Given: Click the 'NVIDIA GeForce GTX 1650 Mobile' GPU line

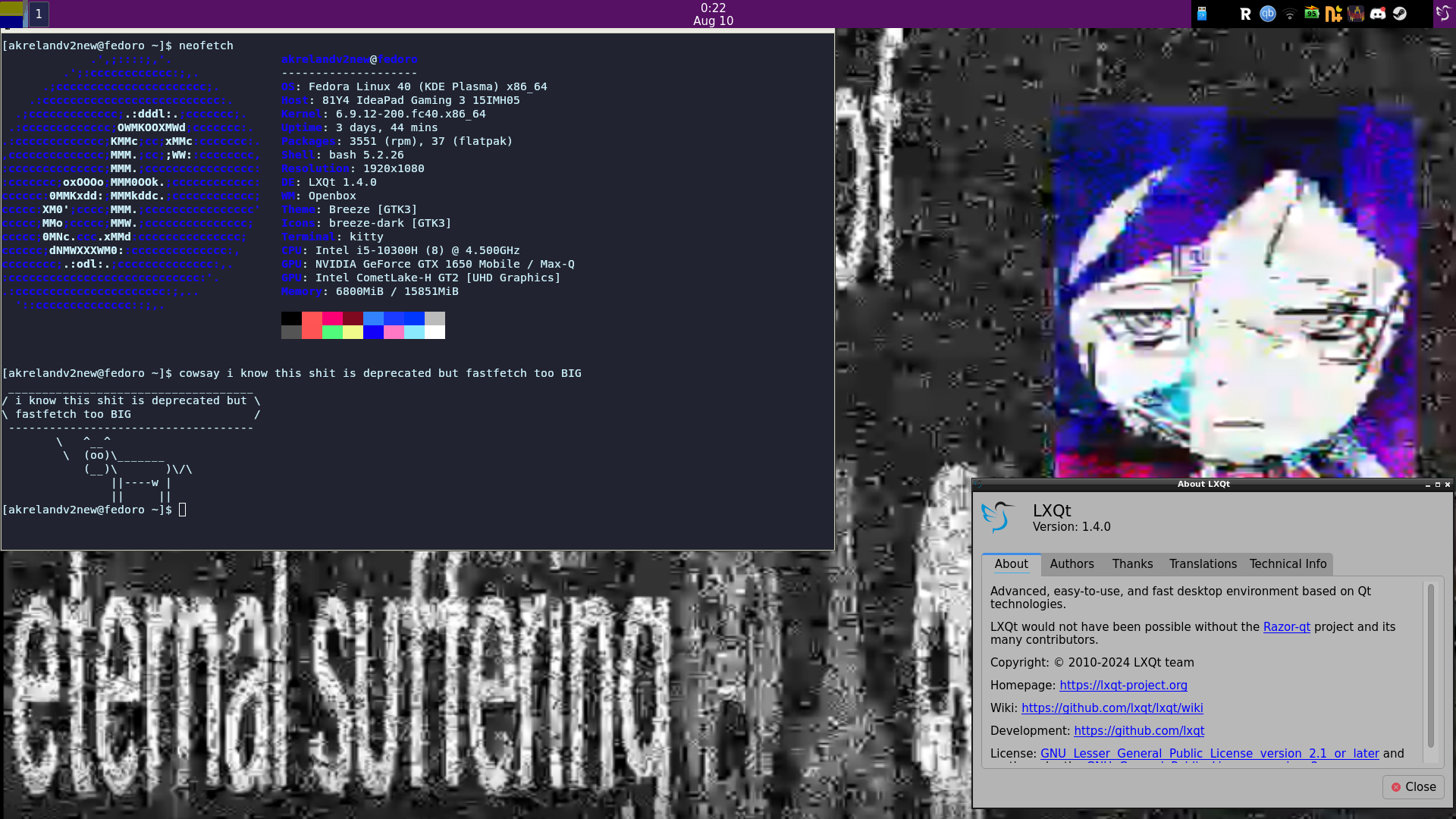Looking at the screenshot, I should pyautogui.click(x=428, y=265).
